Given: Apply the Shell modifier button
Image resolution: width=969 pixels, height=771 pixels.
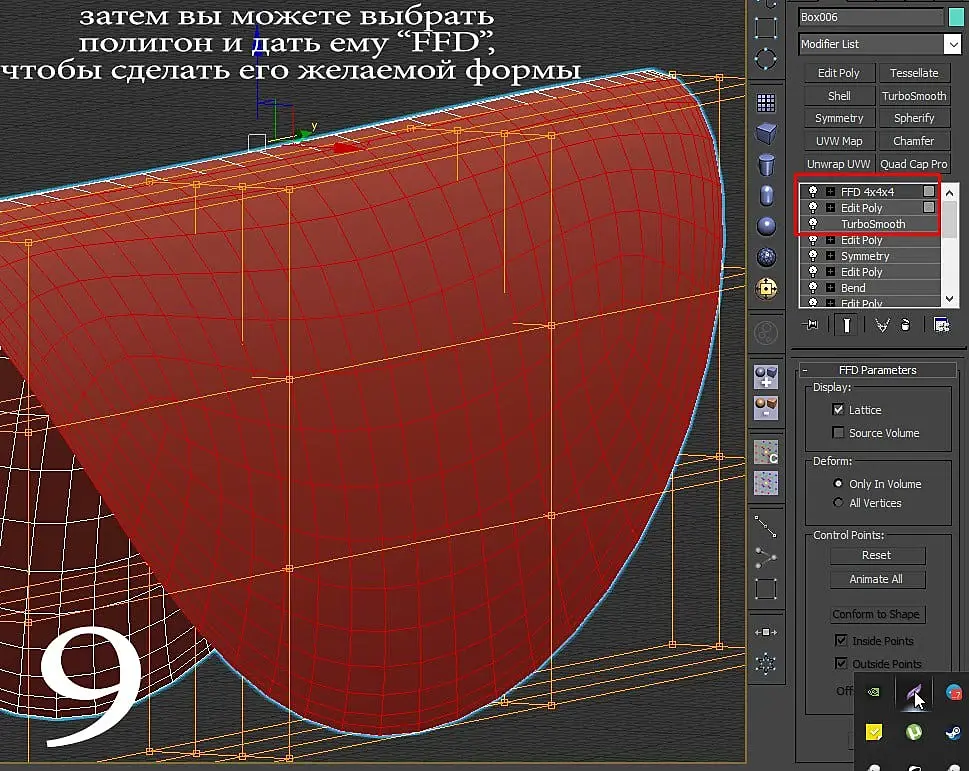Looking at the screenshot, I should [x=839, y=96].
